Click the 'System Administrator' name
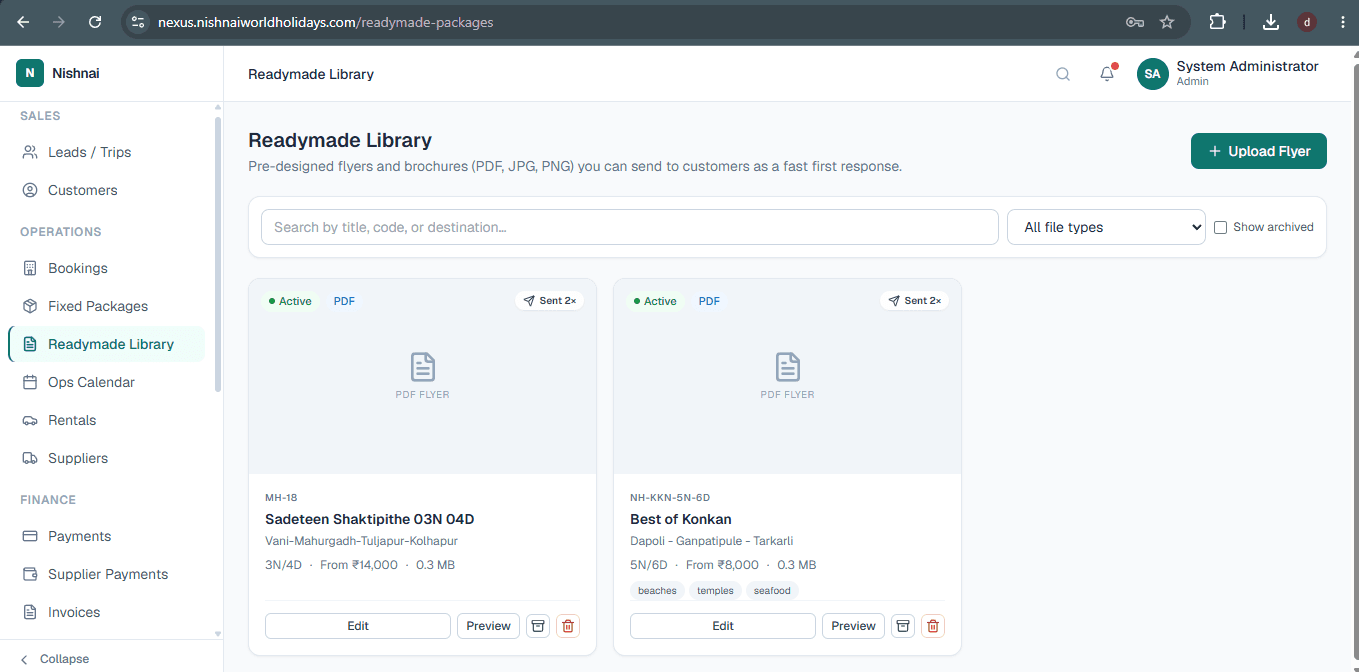 pyautogui.click(x=1247, y=66)
